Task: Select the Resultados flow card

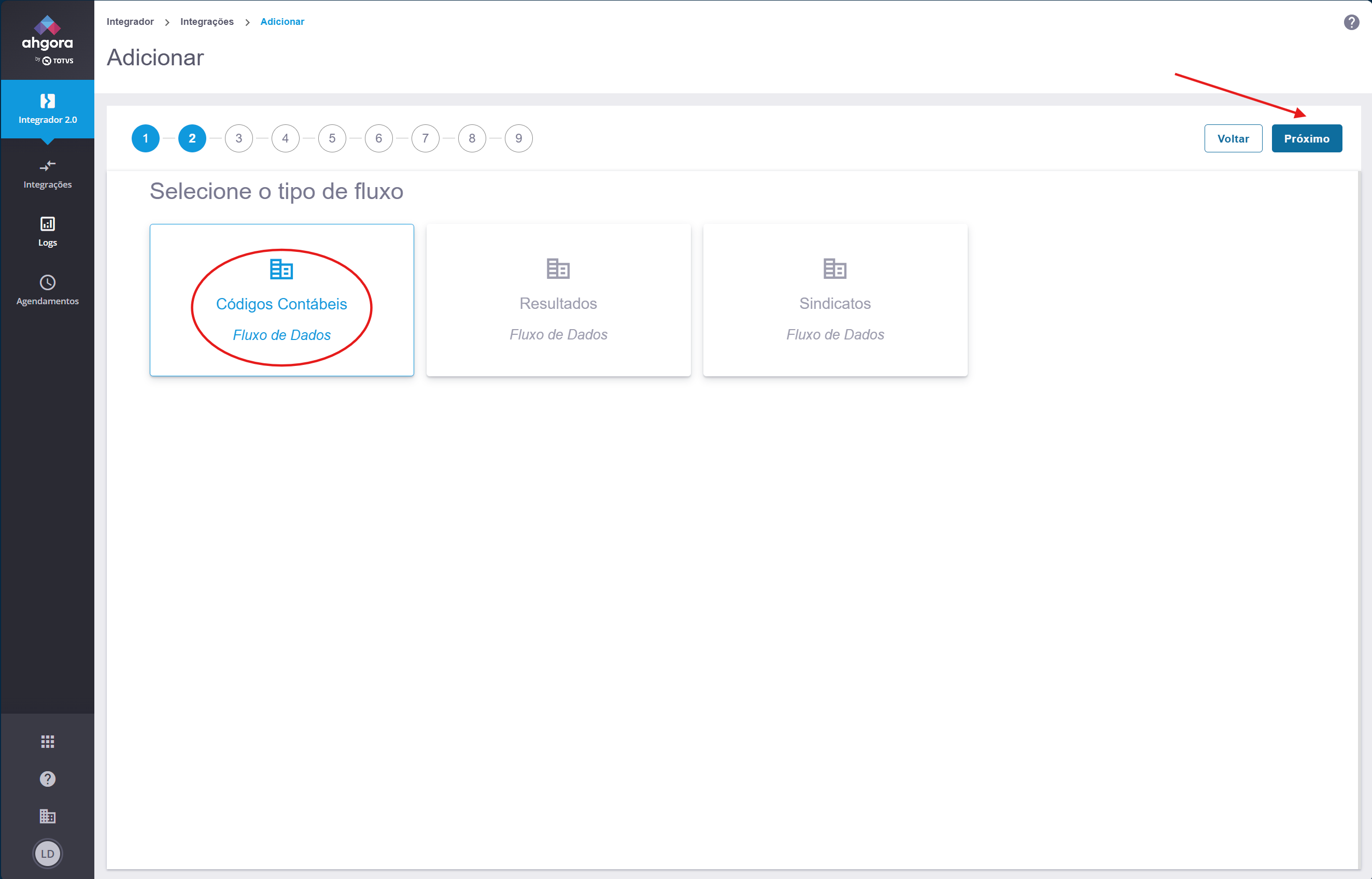Action: [x=558, y=300]
